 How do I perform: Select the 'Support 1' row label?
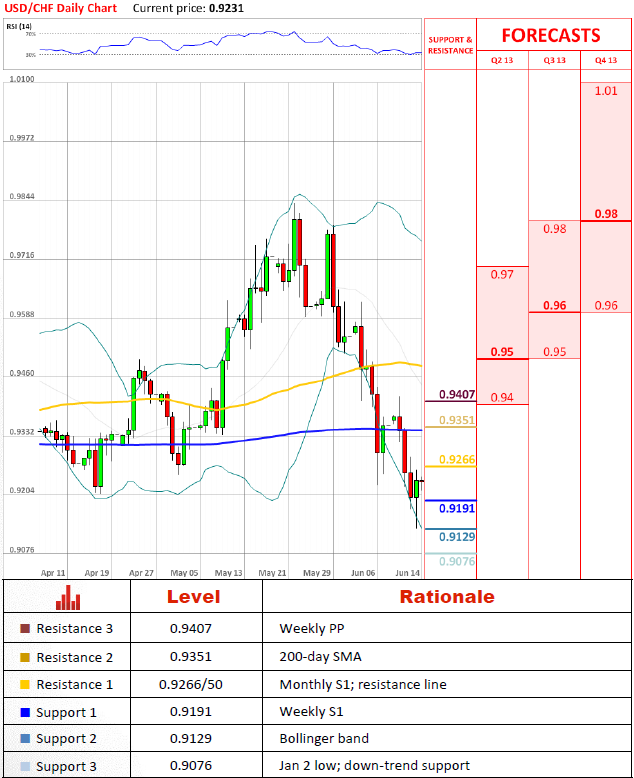pos(66,713)
